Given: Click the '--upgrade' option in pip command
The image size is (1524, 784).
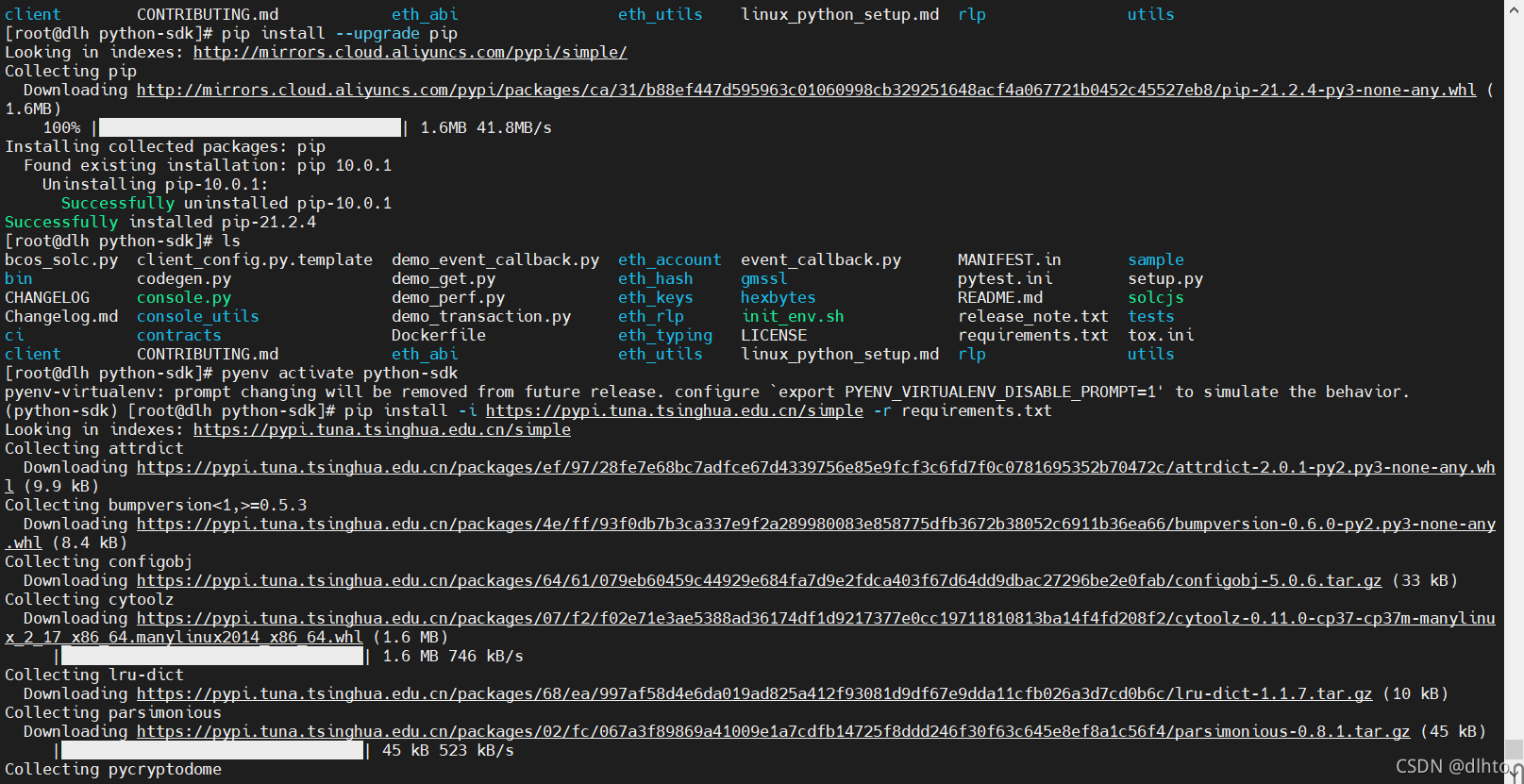Looking at the screenshot, I should point(377,33).
